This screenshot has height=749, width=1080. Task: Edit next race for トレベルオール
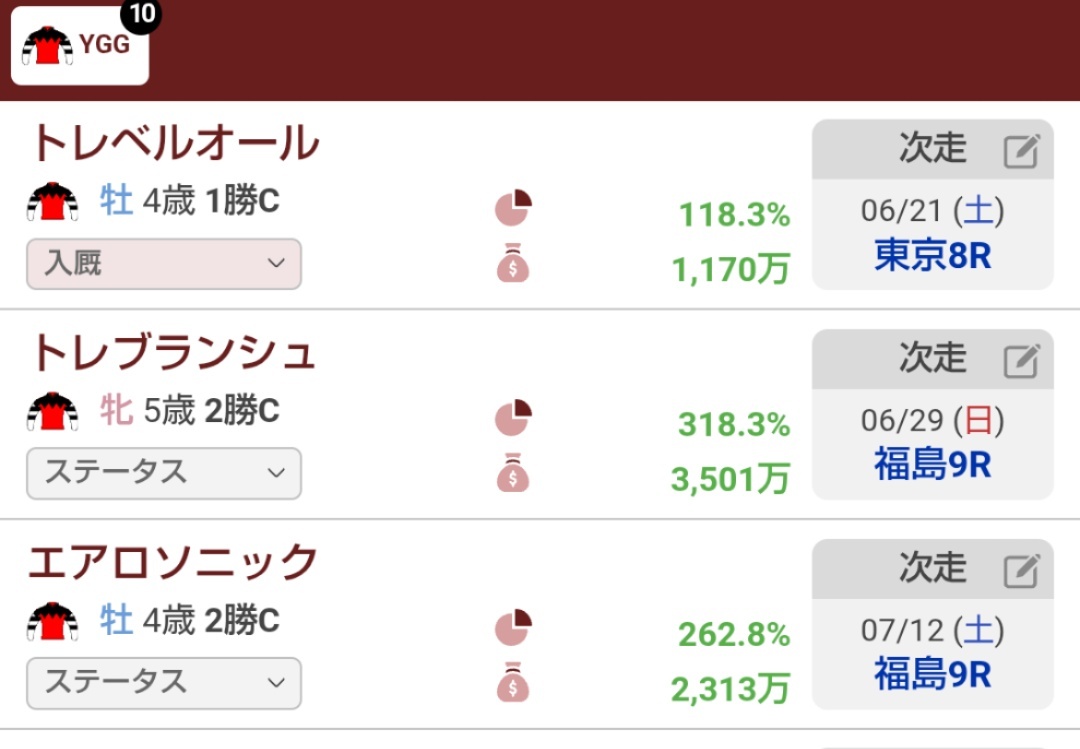pyautogui.click(x=1021, y=151)
